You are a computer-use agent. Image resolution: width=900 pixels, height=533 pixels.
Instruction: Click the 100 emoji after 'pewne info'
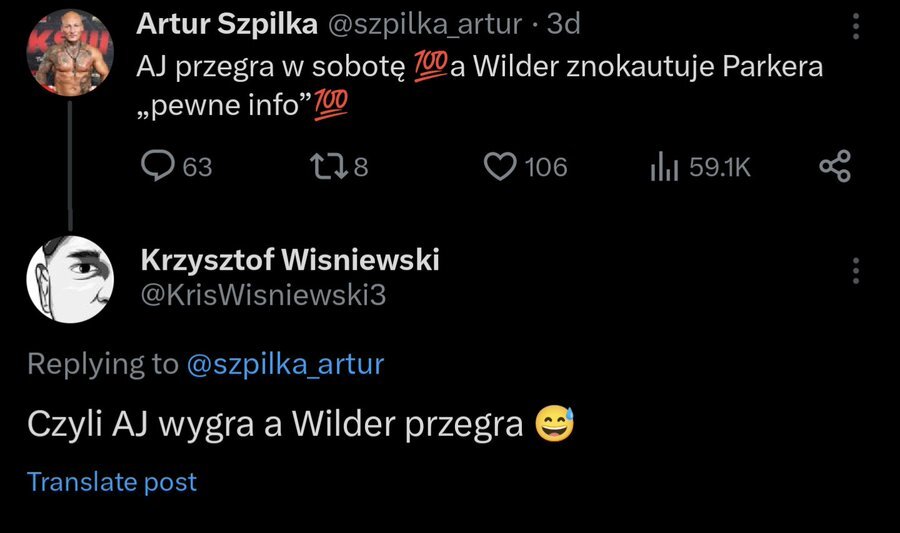pos(331,103)
